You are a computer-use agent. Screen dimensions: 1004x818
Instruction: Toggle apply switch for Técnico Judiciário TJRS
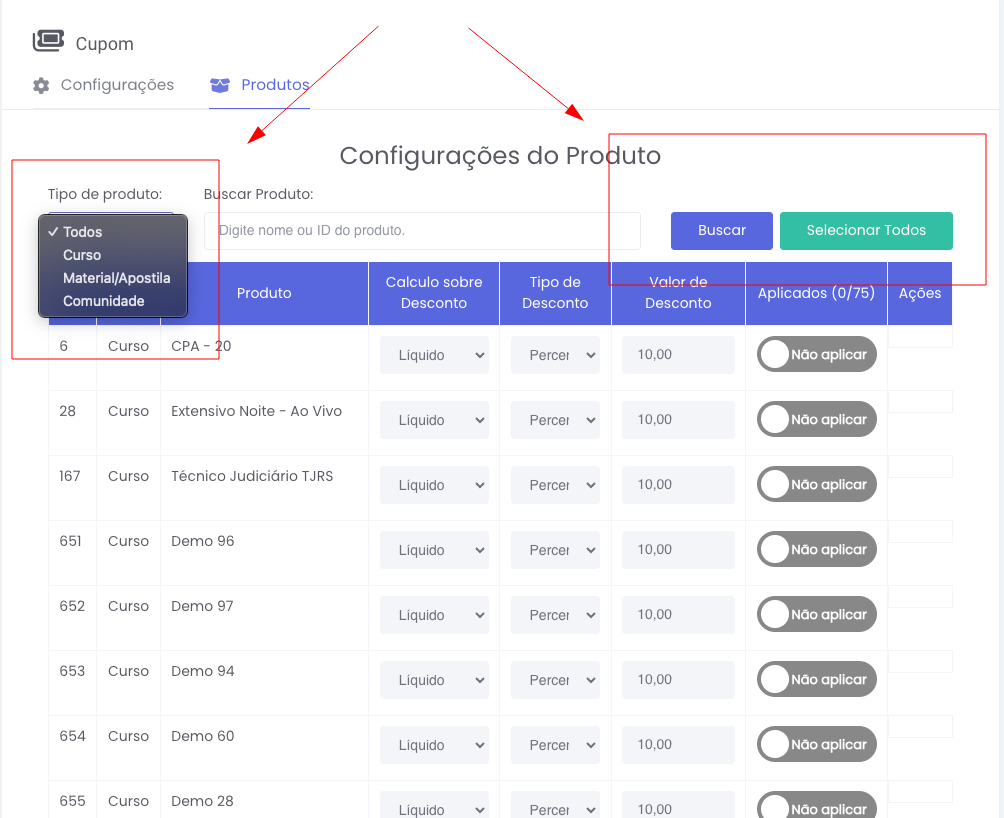point(816,484)
